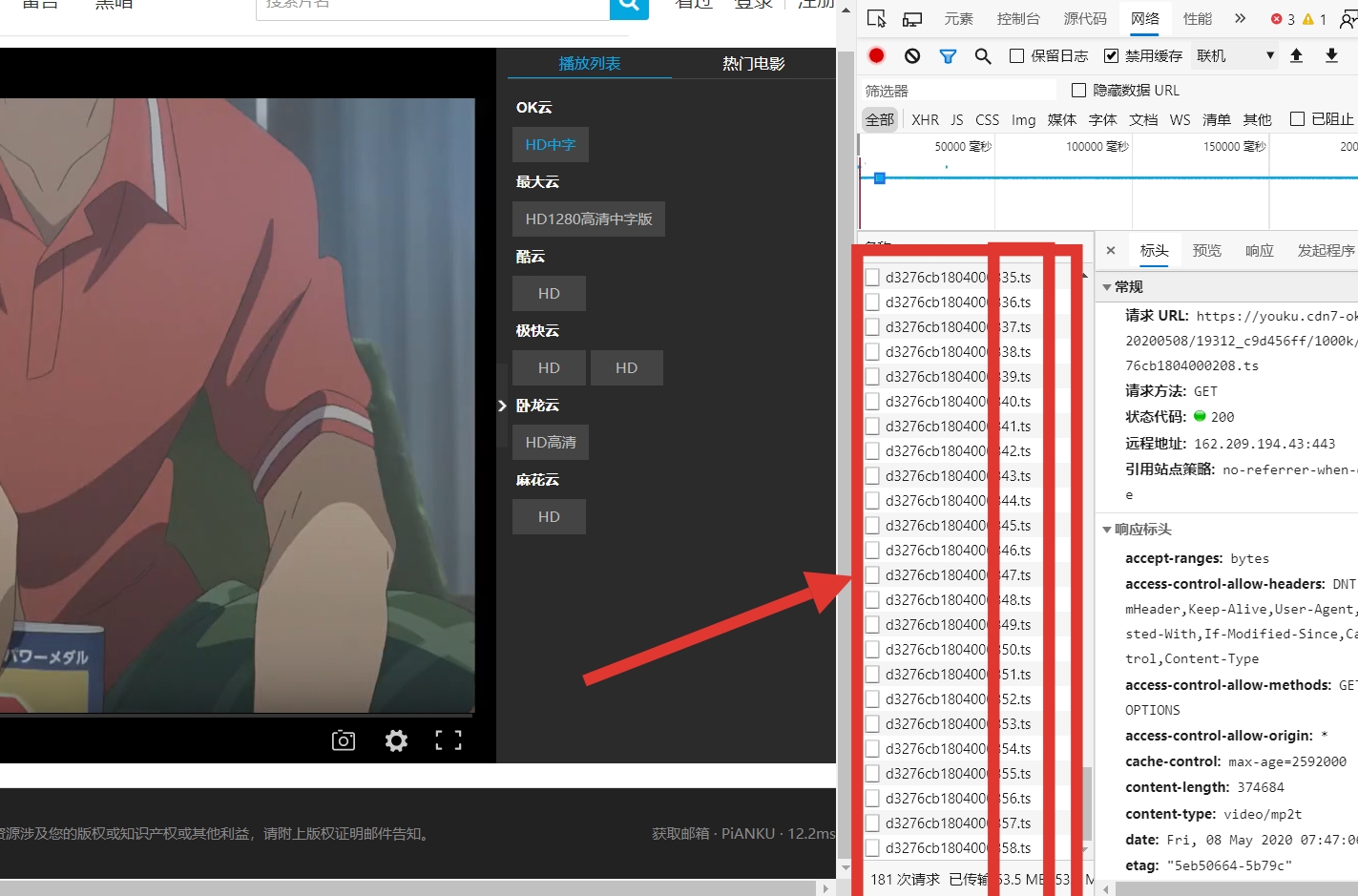Check the box for the 47.ts request
Image resolution: width=1358 pixels, height=896 pixels.
(x=872, y=575)
